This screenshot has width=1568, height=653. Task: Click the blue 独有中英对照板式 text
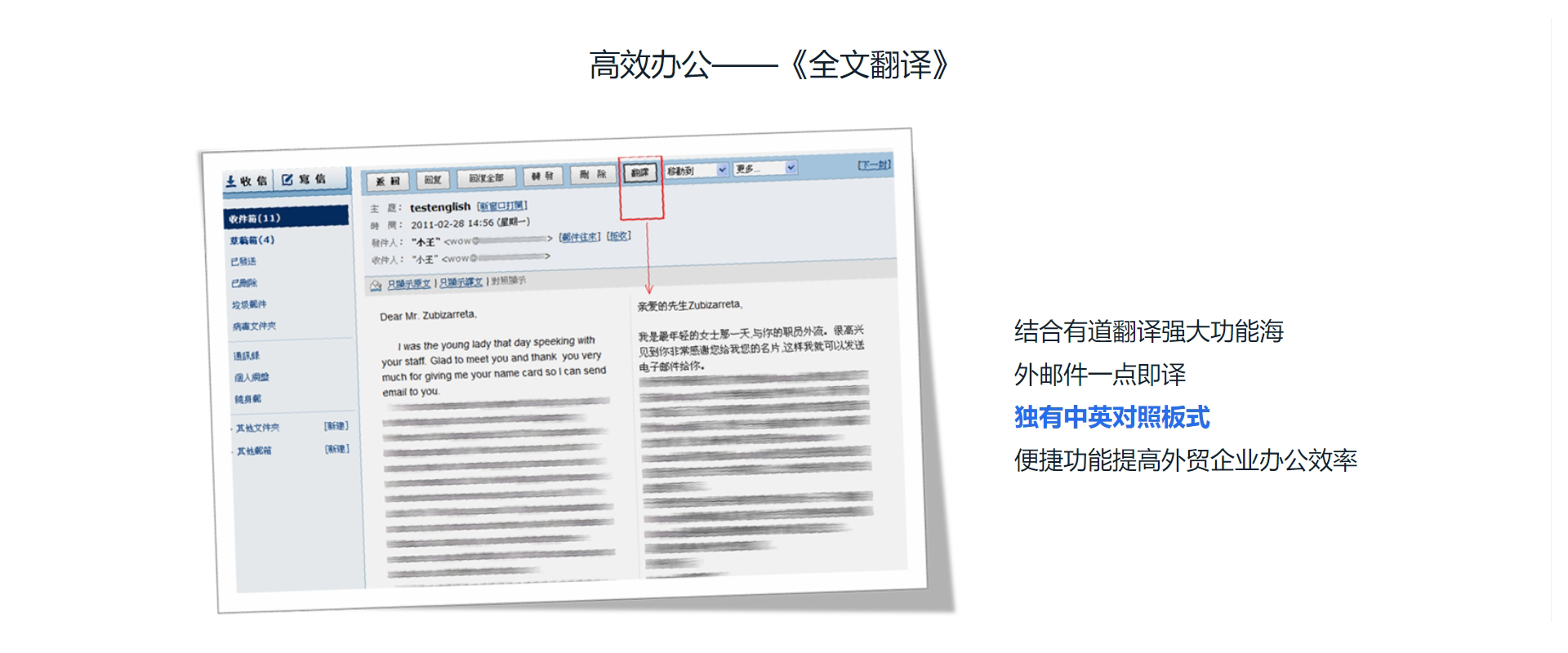(1111, 417)
